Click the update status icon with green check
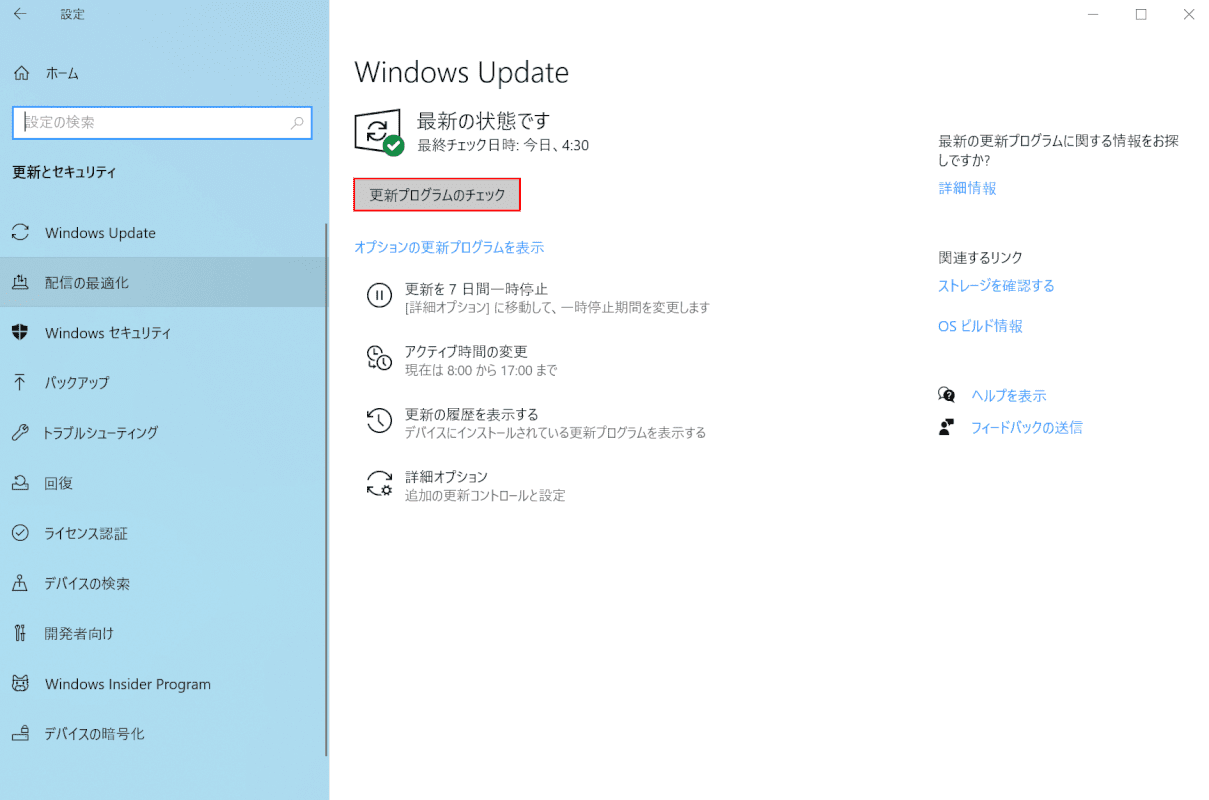Viewport: 1209px width, 800px height. (379, 133)
